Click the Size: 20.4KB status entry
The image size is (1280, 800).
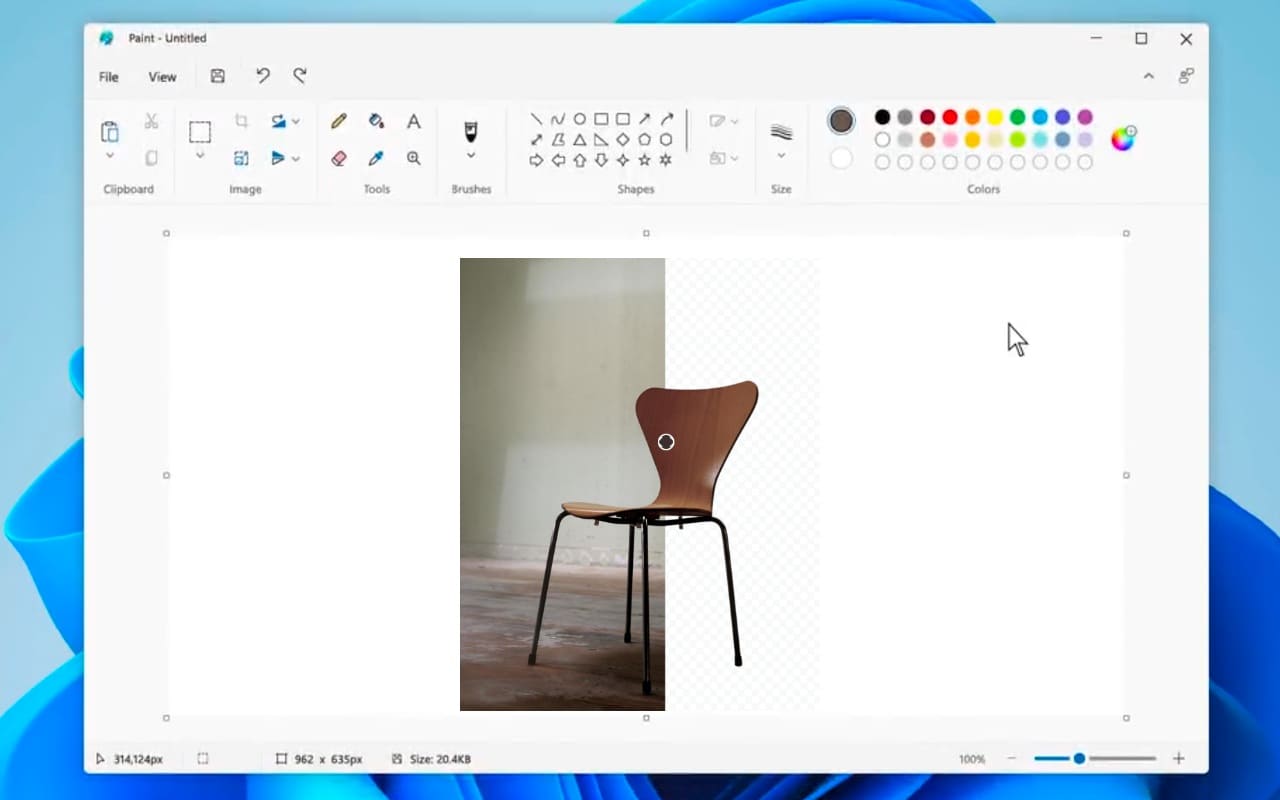pos(431,760)
